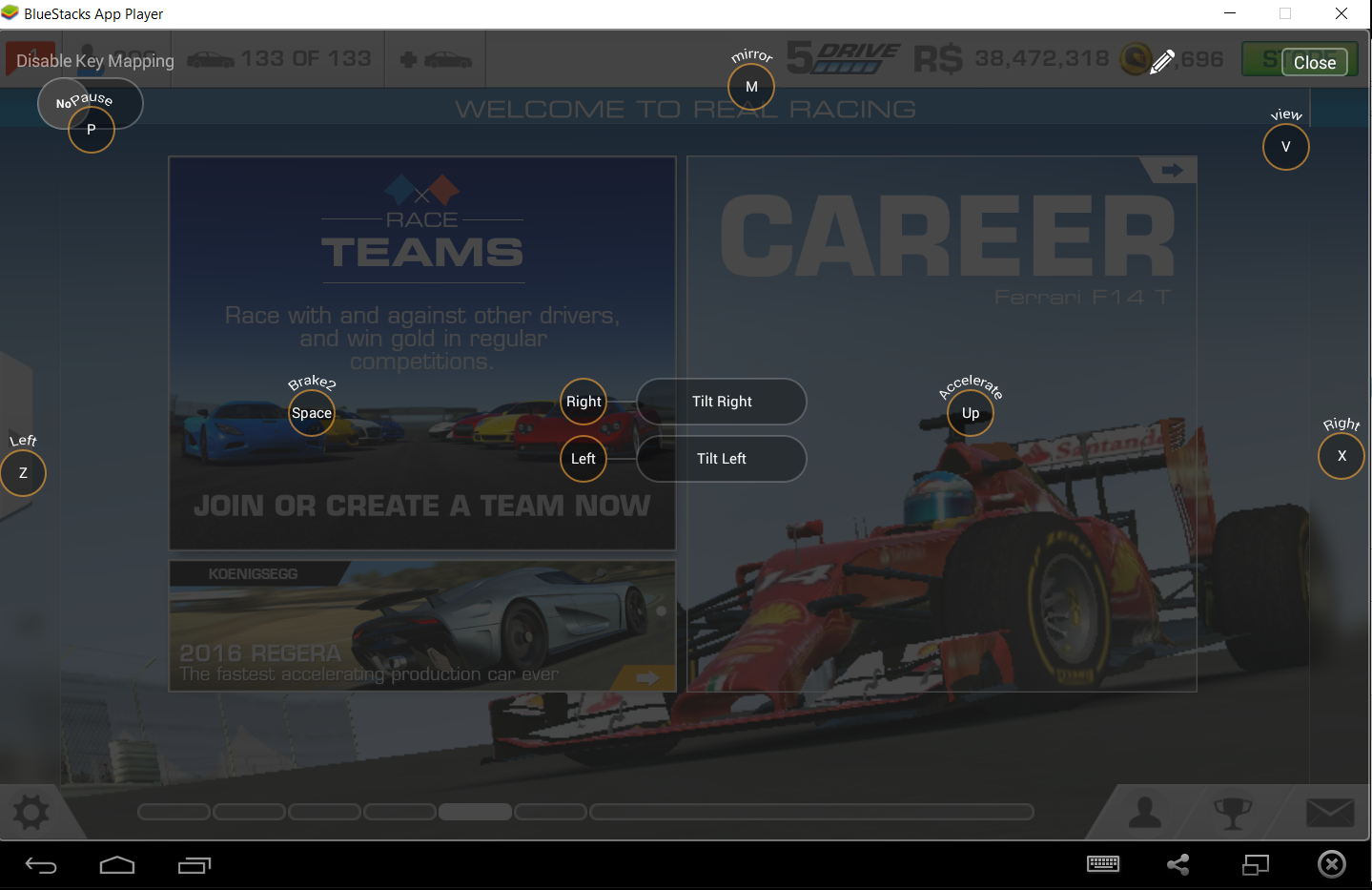Click the BlueStacks share icon
The image size is (1372, 890).
[x=1178, y=864]
